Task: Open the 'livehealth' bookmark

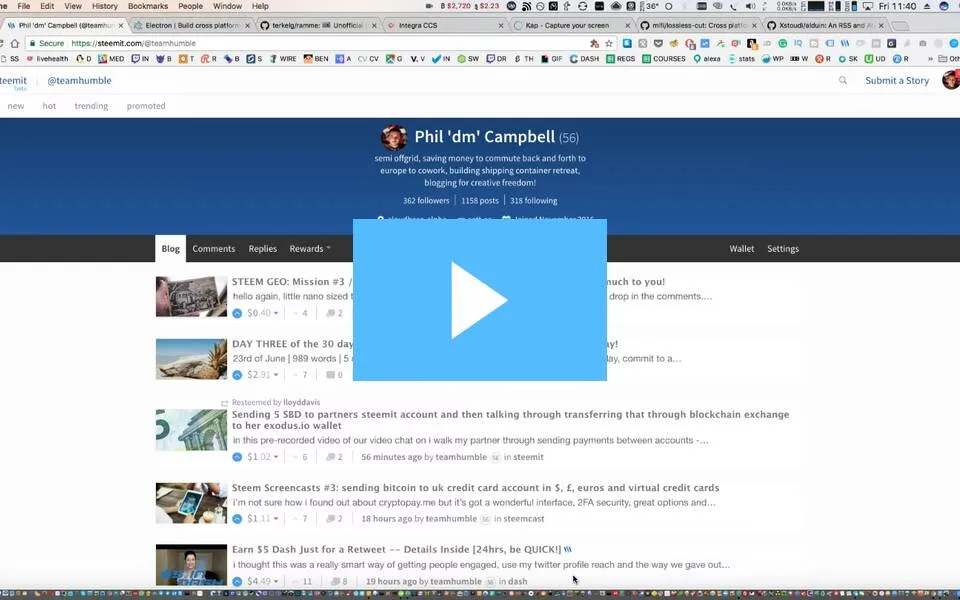Action: (x=48, y=59)
